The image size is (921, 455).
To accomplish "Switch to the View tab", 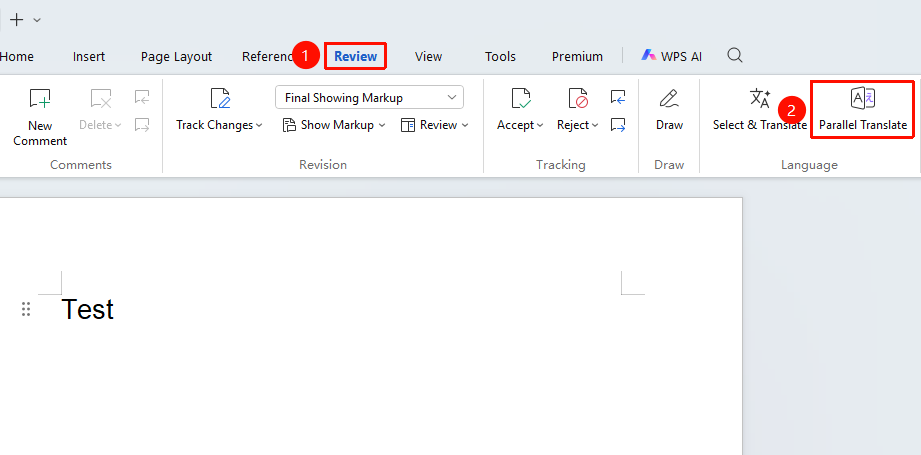I will click(x=428, y=57).
